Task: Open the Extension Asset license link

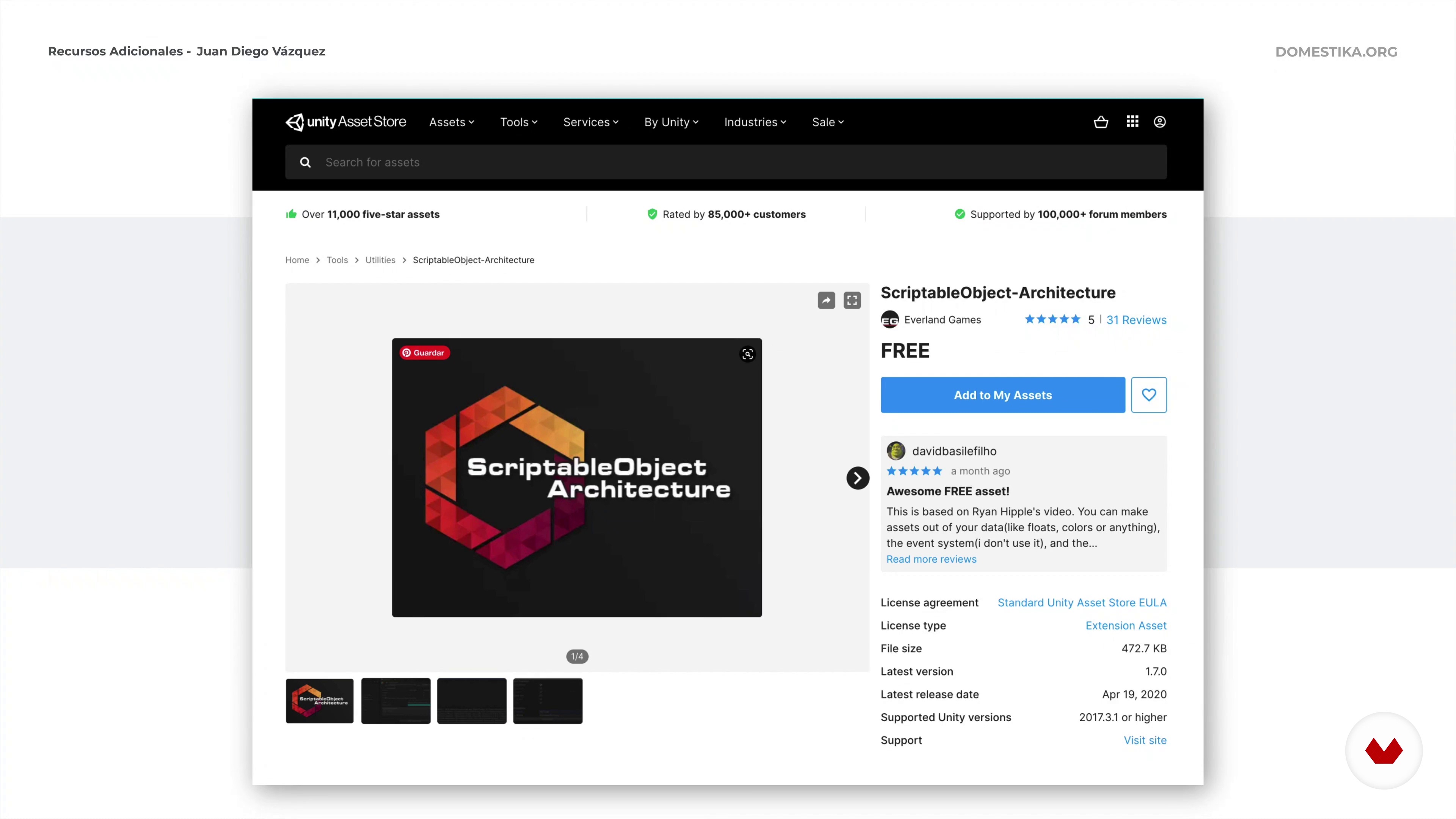Action: [x=1126, y=626]
